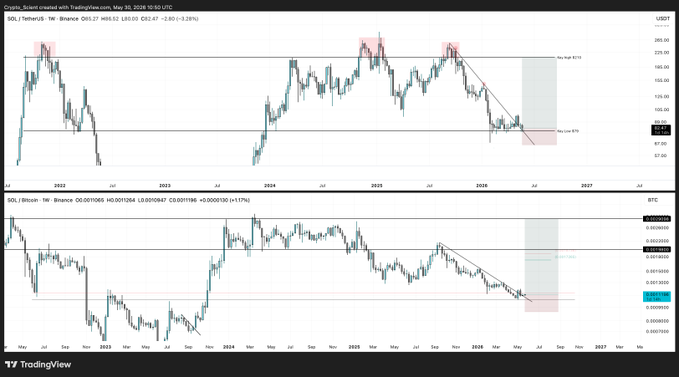Click the 225.00 price scale value
Screen dimensions: 679x377
(x=662, y=52)
